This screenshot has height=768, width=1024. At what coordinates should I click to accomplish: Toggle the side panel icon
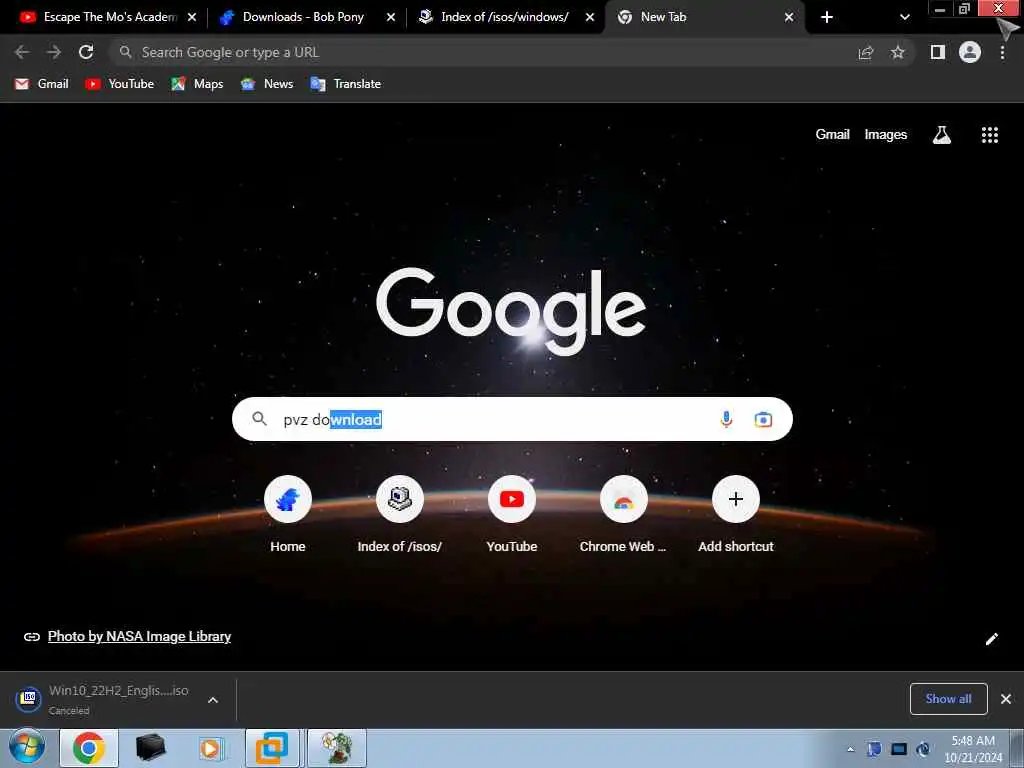coord(938,52)
